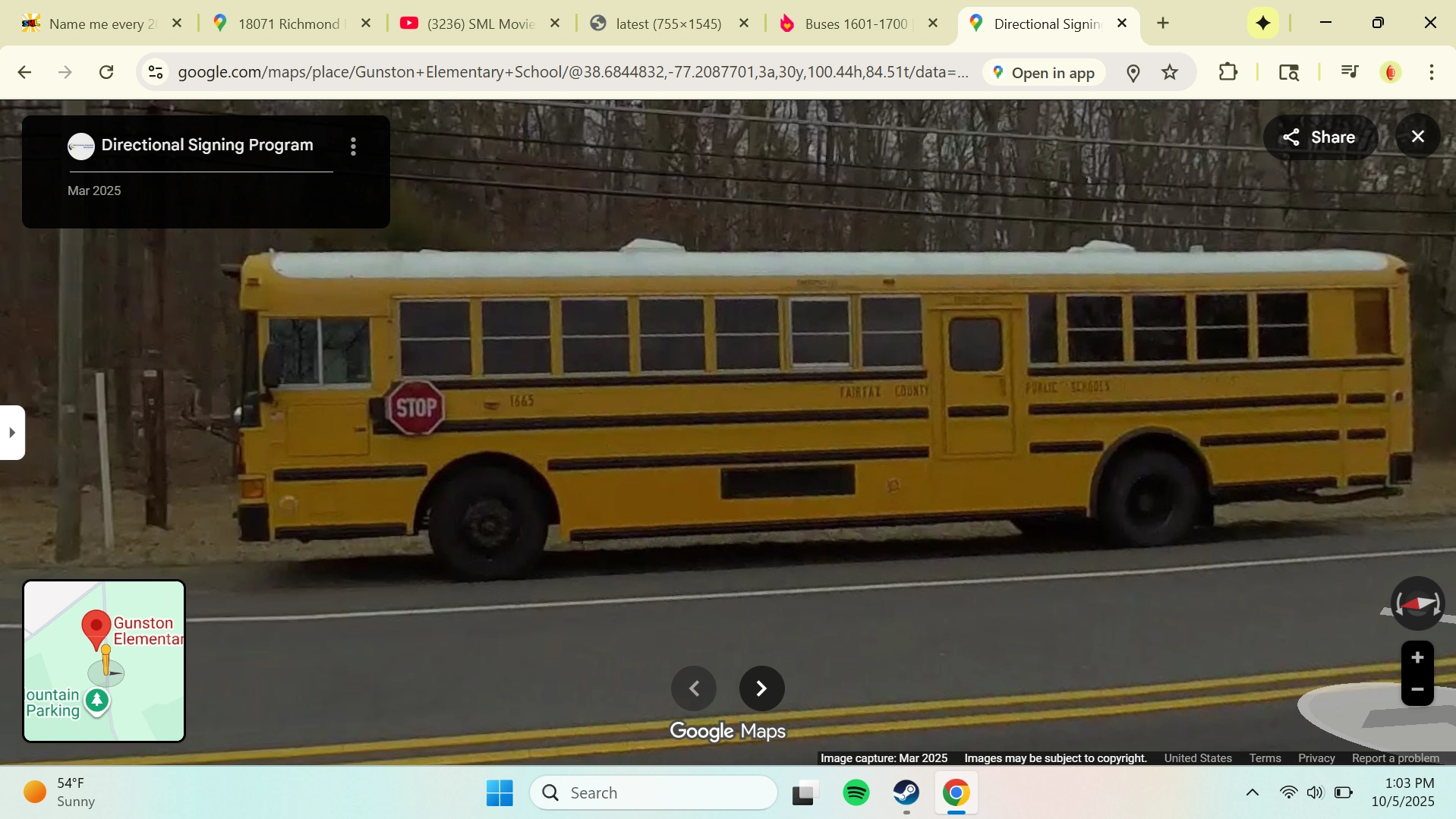Click the browser forward arrow
This screenshot has height=819, width=1456.
[x=65, y=72]
